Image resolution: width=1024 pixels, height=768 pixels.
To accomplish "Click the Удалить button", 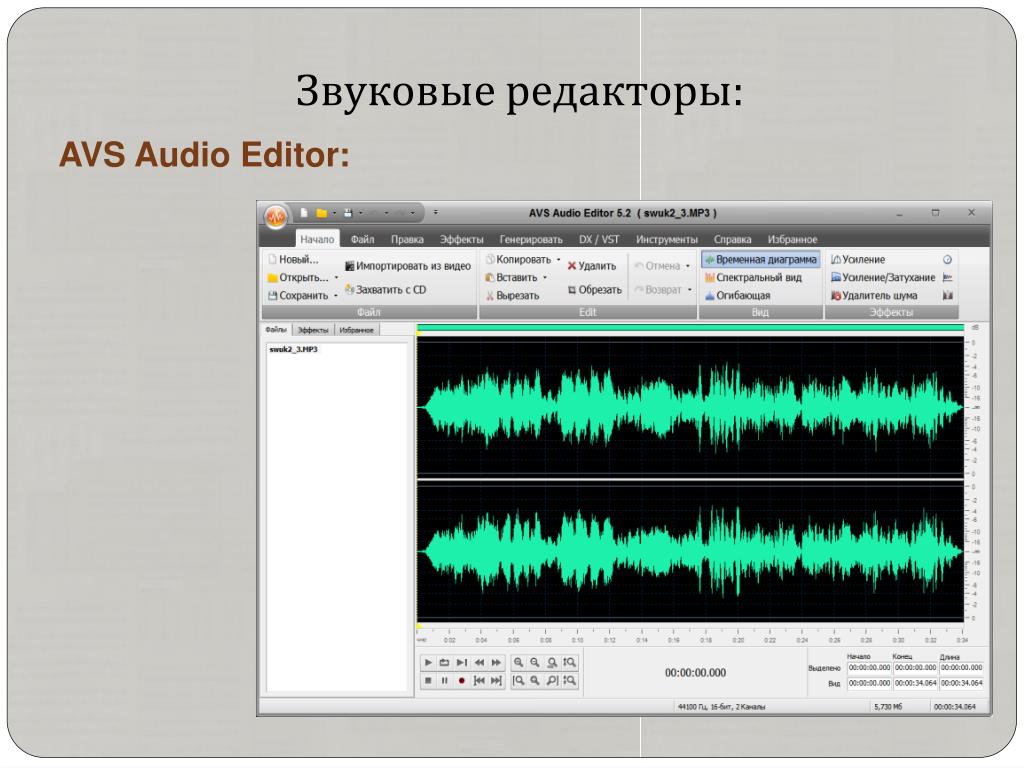I will coord(592,266).
